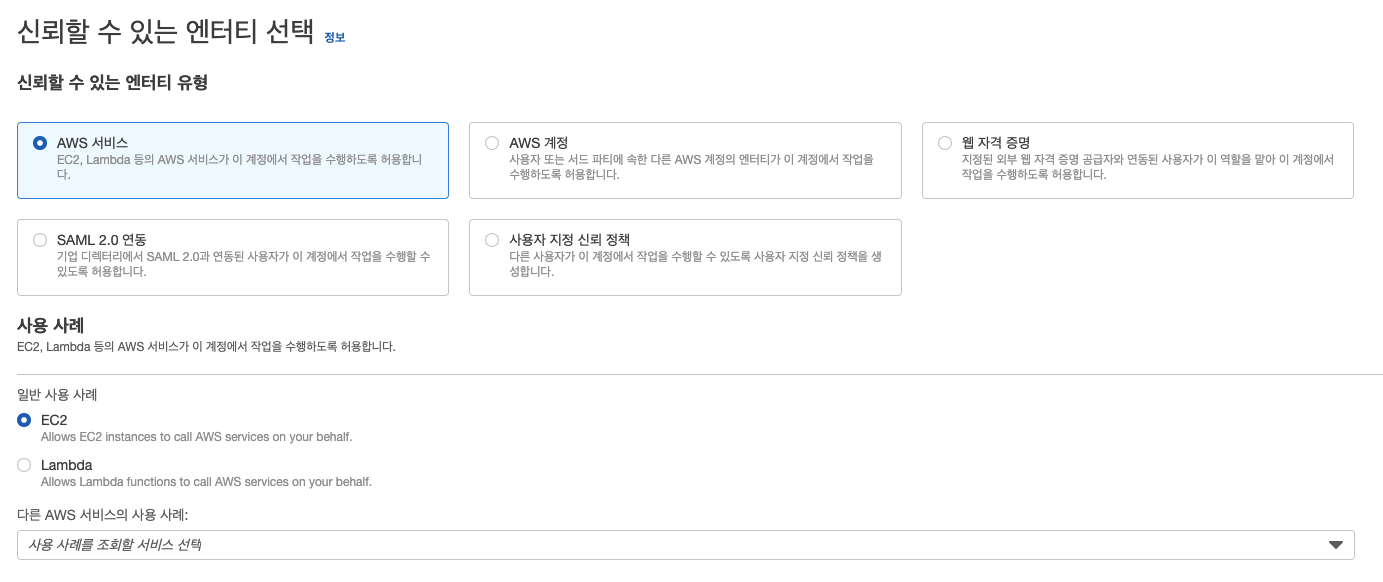The width and height of the screenshot is (1383, 582).
Task: Select the AWS 계정 radio option
Action: tap(492, 143)
